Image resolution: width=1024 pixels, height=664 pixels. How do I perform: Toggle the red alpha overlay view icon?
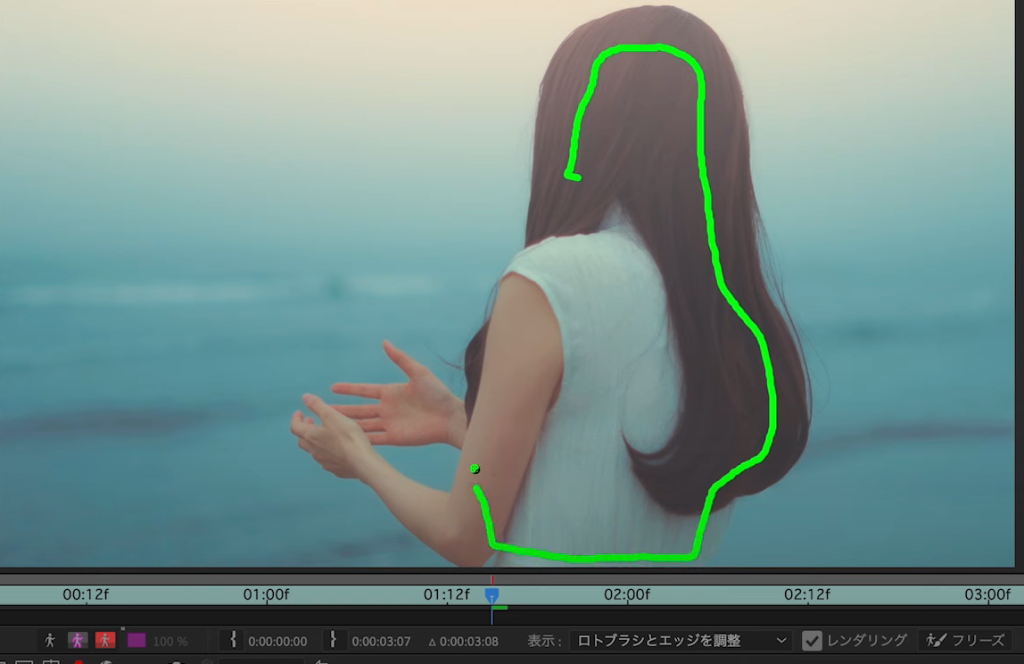[x=105, y=640]
